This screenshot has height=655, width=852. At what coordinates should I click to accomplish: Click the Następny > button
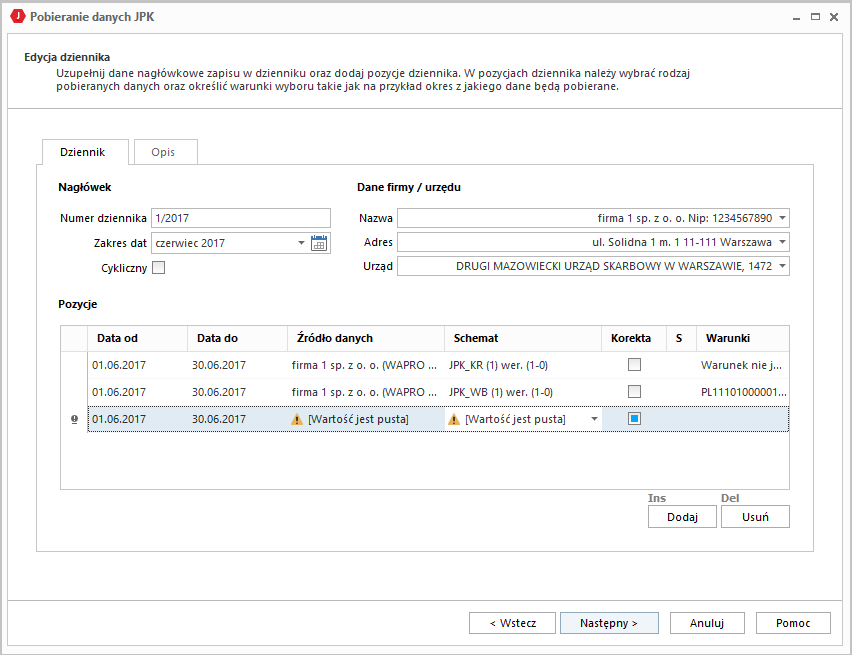coord(609,623)
